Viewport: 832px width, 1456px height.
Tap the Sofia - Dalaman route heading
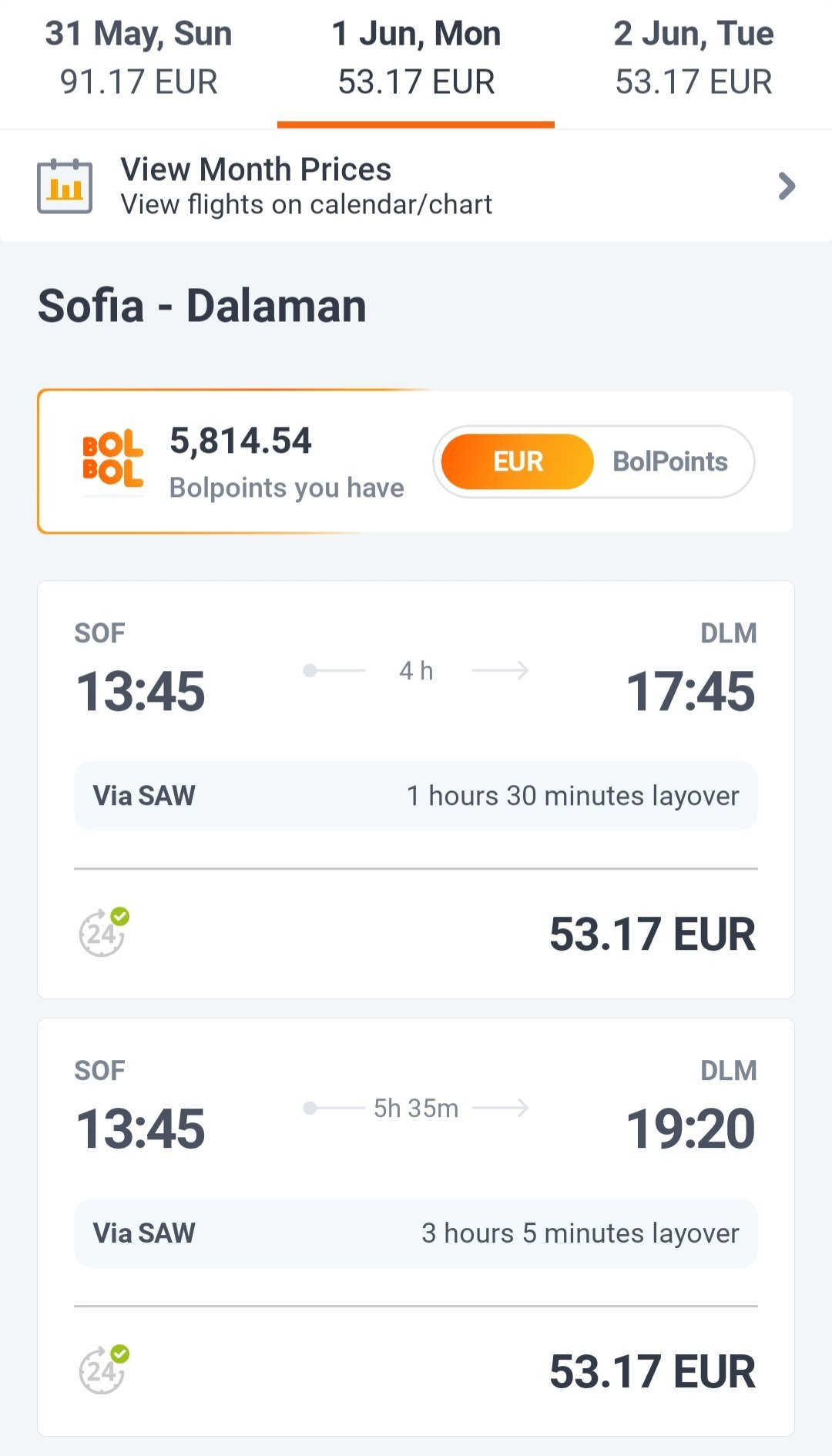[x=202, y=306]
